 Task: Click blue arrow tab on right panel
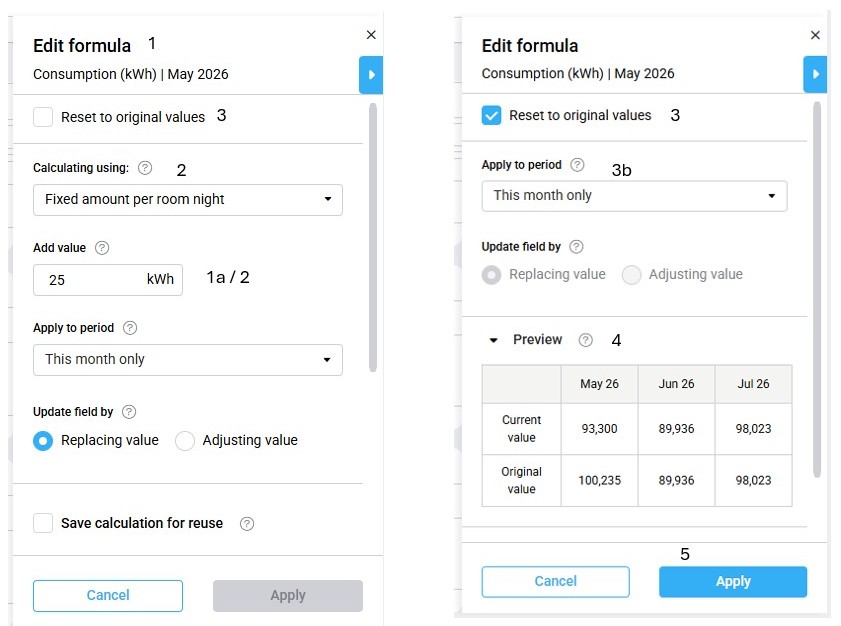(816, 74)
